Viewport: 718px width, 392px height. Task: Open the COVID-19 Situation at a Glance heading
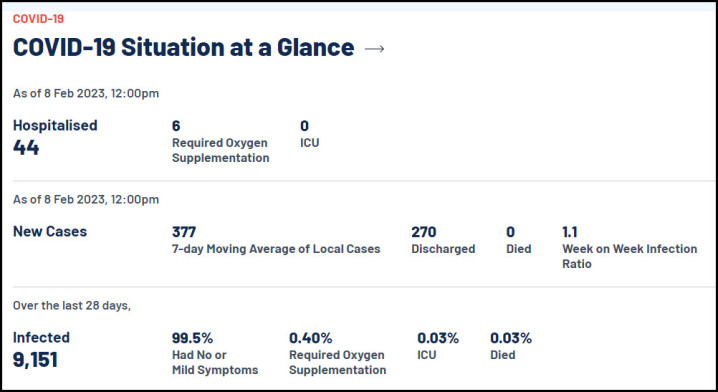(183, 48)
